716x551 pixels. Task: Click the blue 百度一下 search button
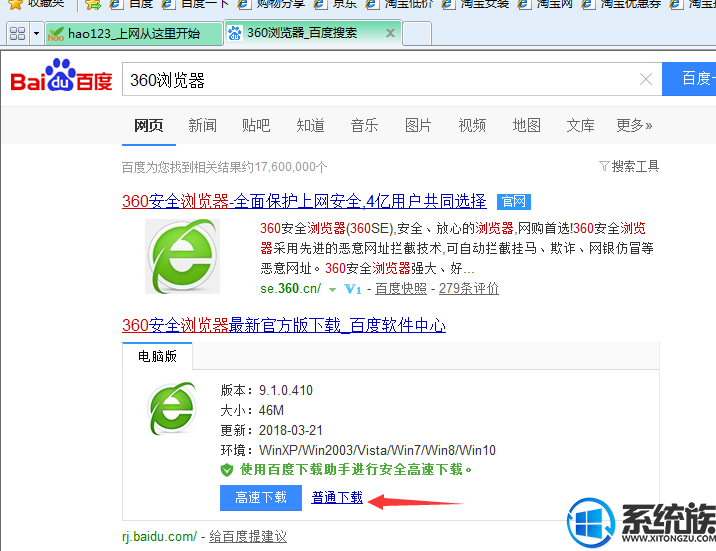(689, 79)
